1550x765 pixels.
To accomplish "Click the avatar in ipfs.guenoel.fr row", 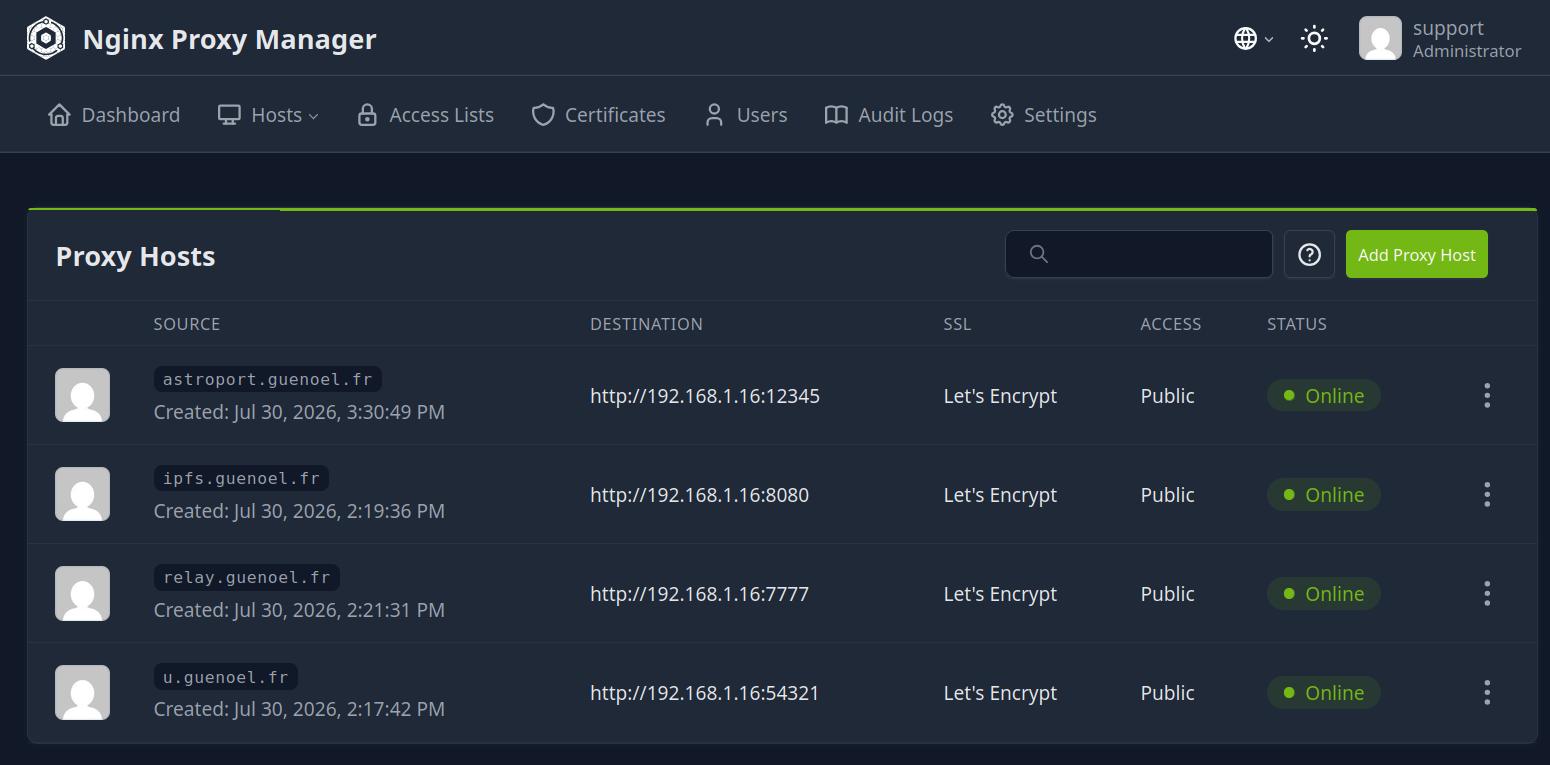I will 82,494.
